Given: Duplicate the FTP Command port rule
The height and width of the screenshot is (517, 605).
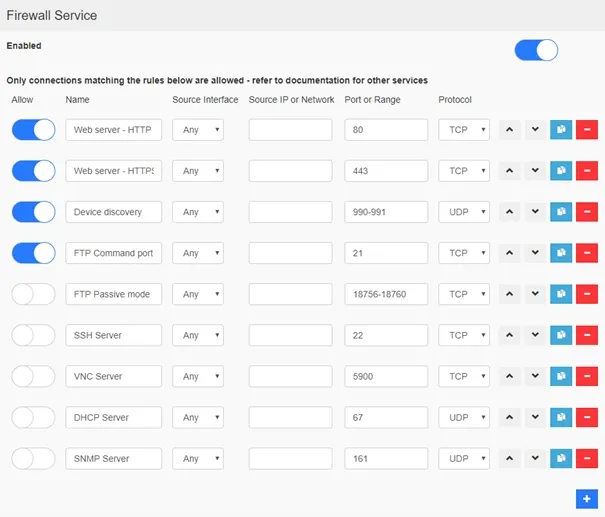Looking at the screenshot, I should pyautogui.click(x=561, y=253).
